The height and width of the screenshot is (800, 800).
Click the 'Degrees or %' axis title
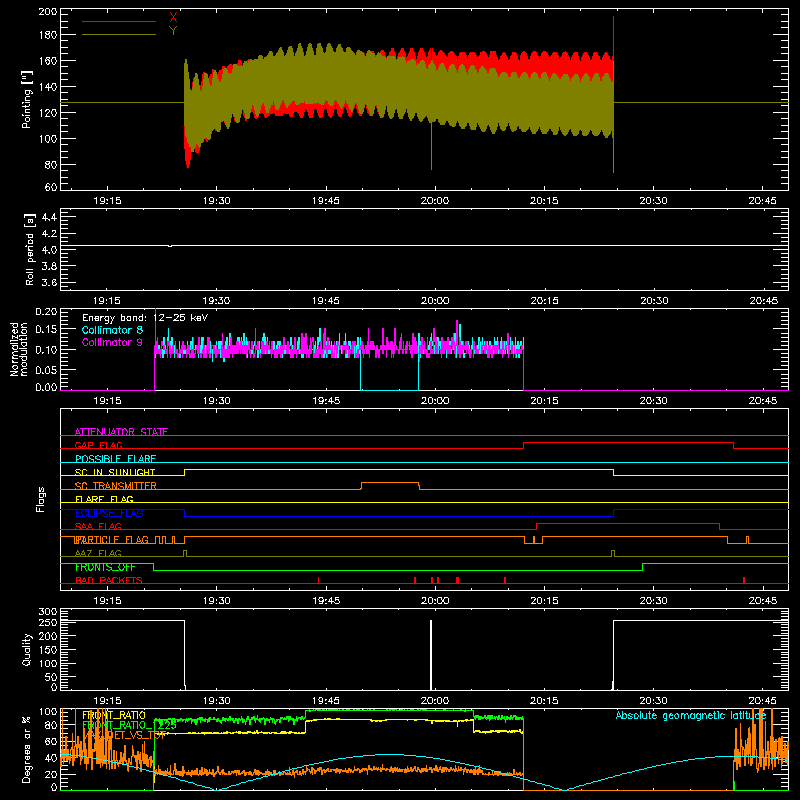(x=27, y=749)
